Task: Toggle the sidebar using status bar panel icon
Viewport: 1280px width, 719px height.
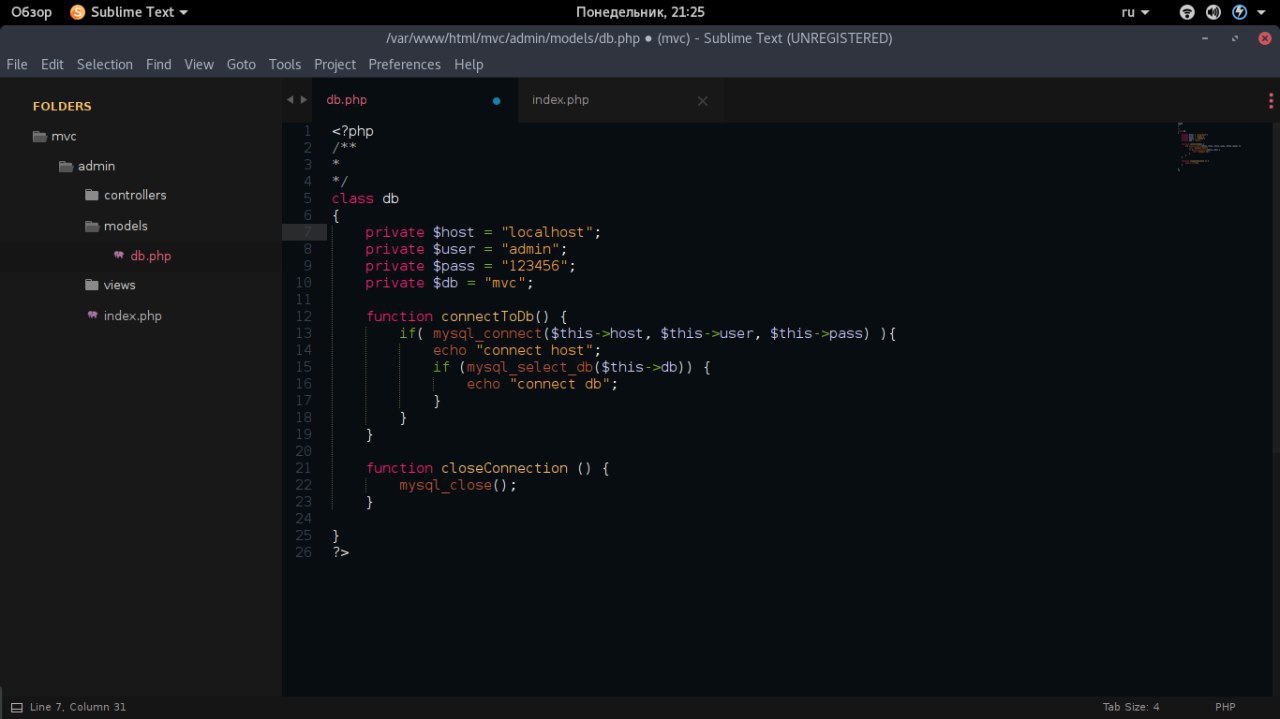Action: [16, 707]
